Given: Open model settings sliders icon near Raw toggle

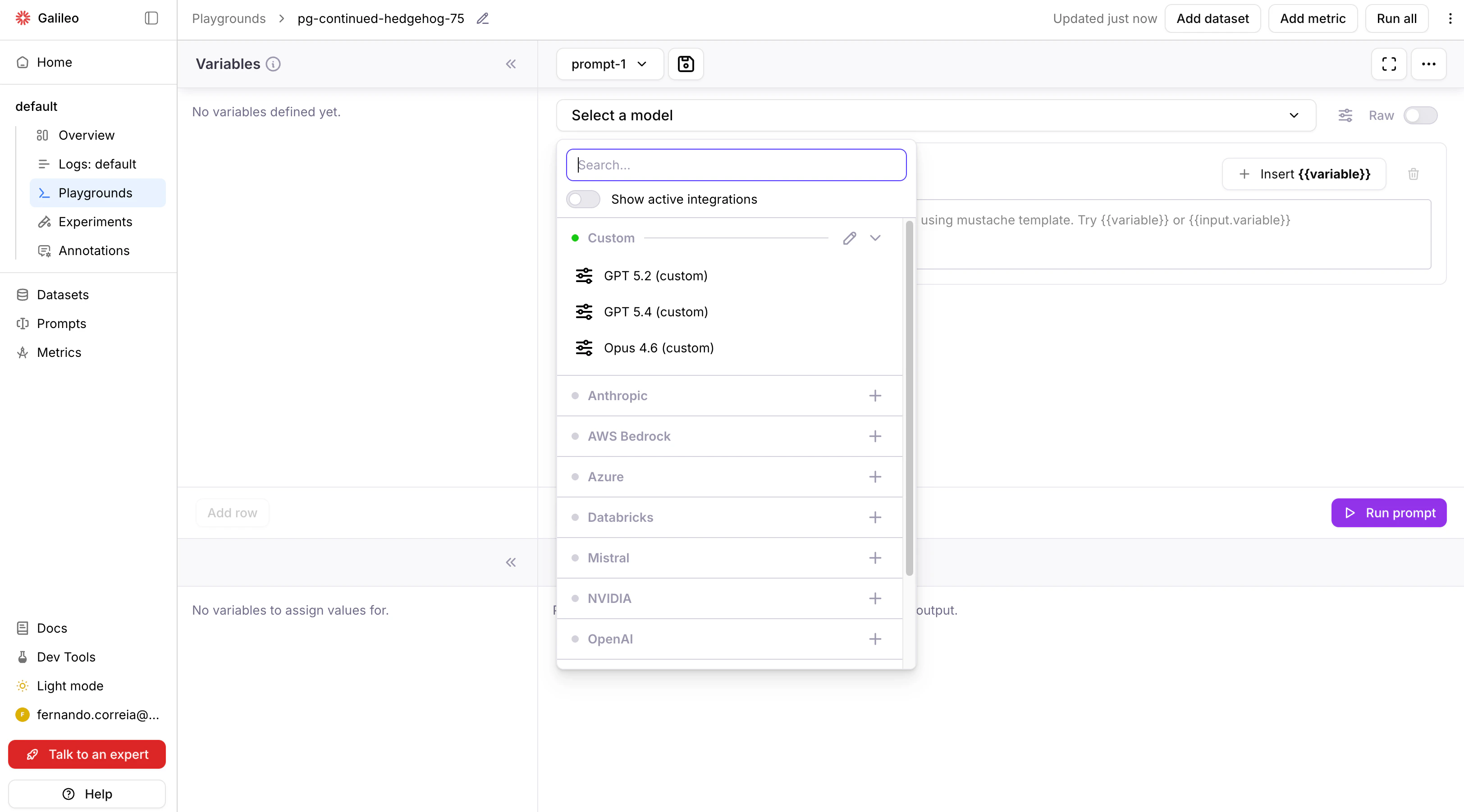Looking at the screenshot, I should pos(1345,115).
